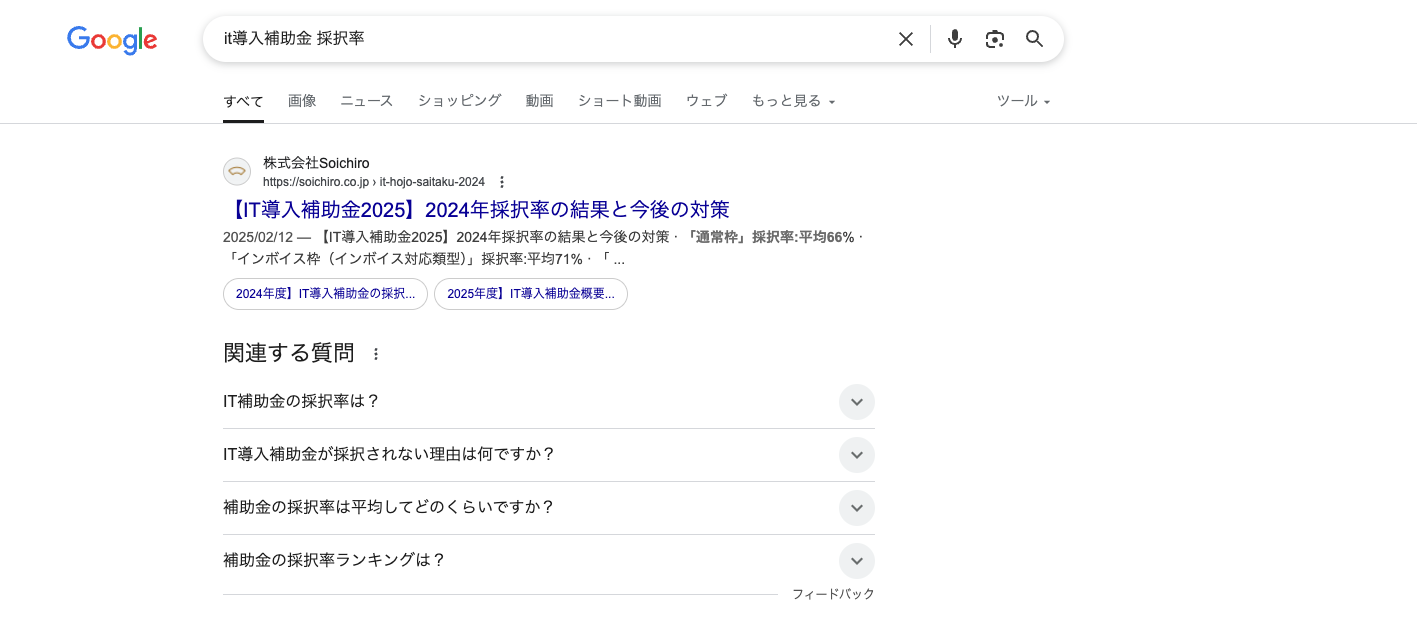Go to the Google logo homepage
The height and width of the screenshot is (630, 1417).
pos(112,40)
